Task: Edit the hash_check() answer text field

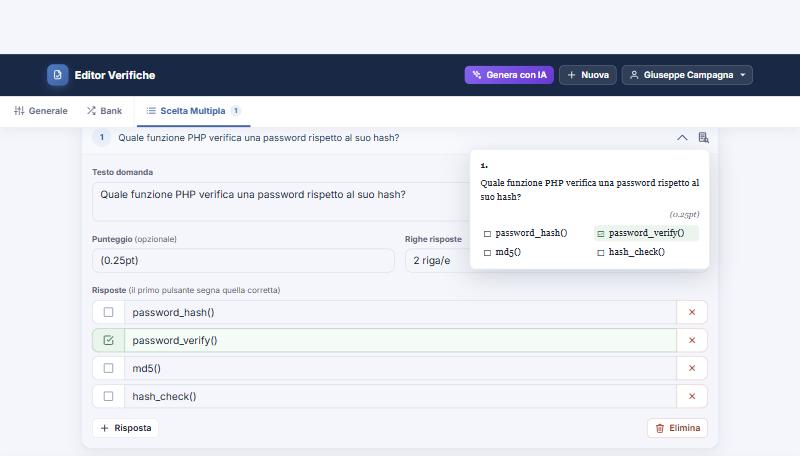Action: point(401,396)
